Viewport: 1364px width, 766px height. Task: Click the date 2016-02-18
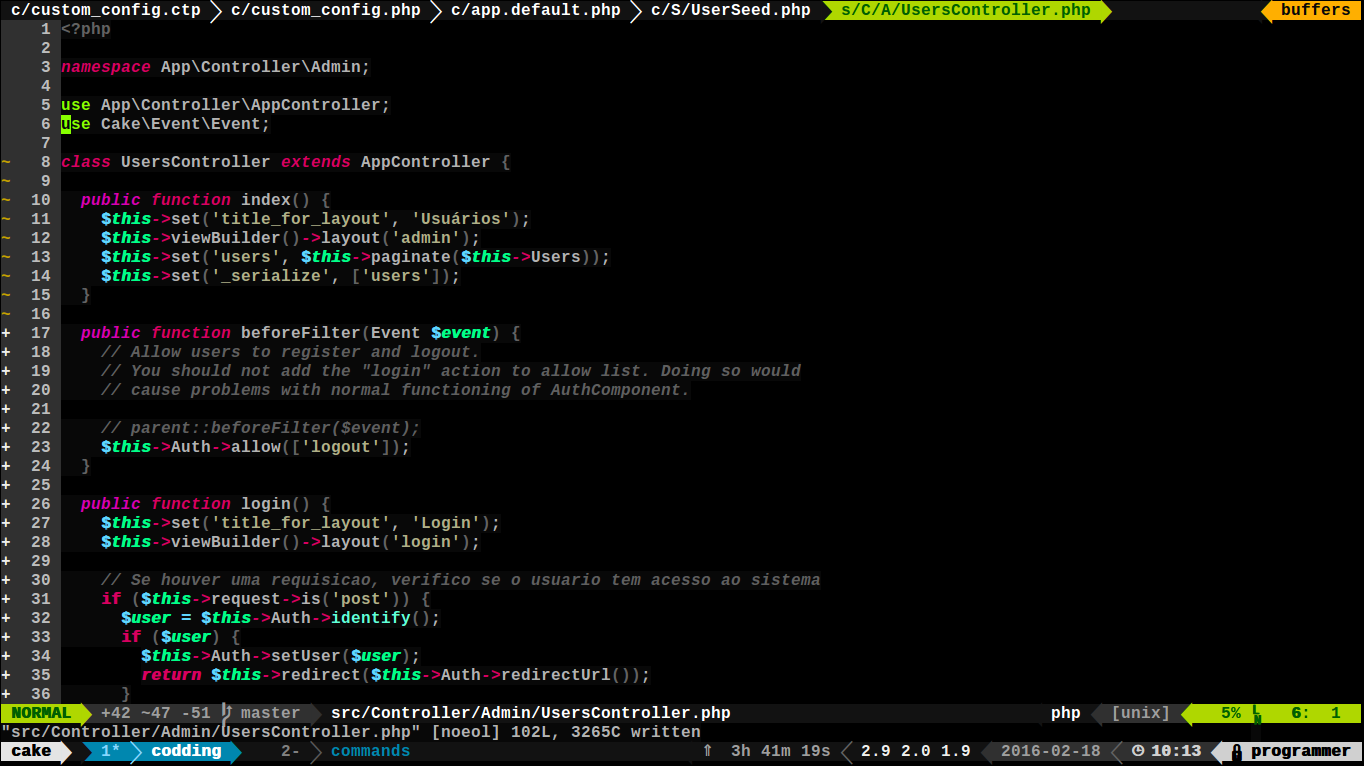[1050, 751]
